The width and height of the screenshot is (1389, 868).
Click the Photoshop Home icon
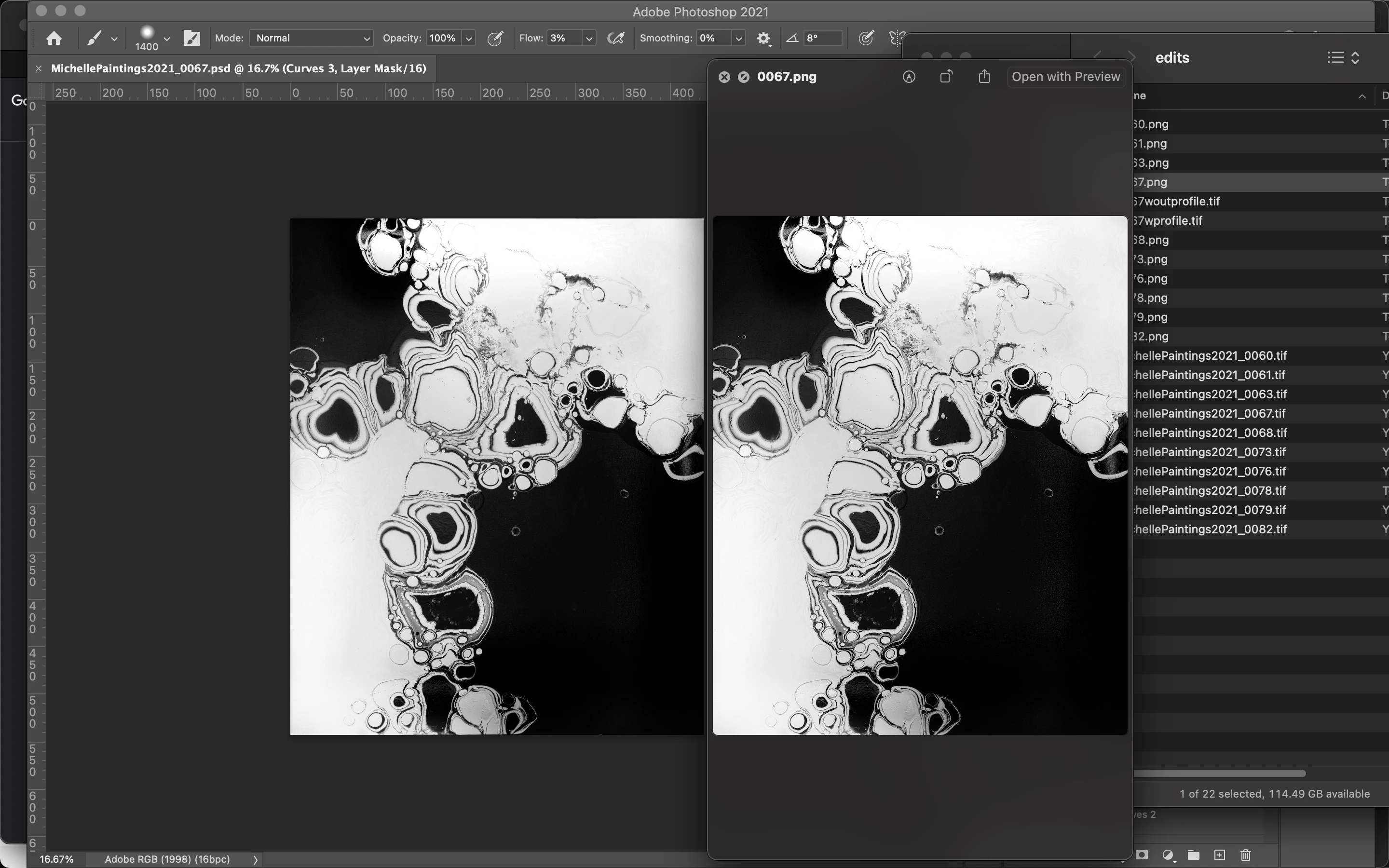54,39
